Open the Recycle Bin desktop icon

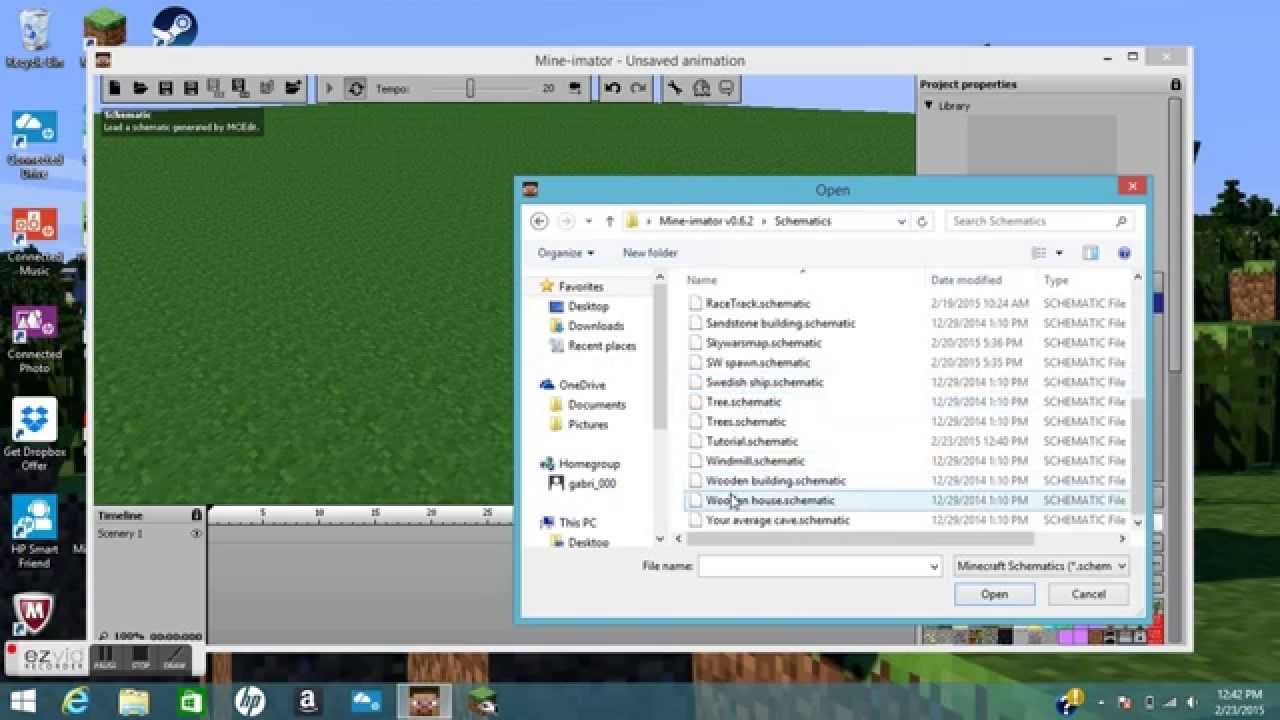click(34, 38)
